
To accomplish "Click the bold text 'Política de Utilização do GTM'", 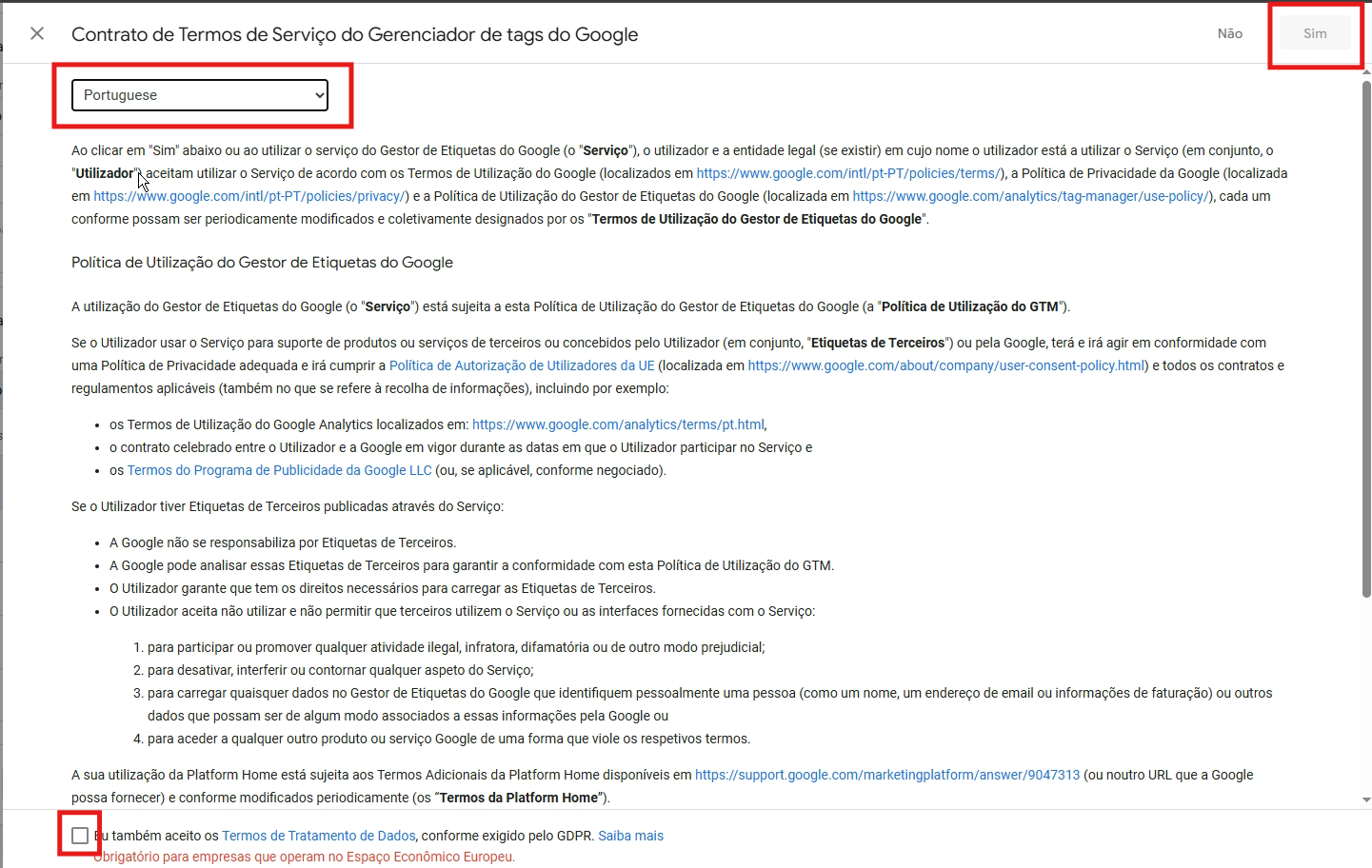I will [970, 306].
